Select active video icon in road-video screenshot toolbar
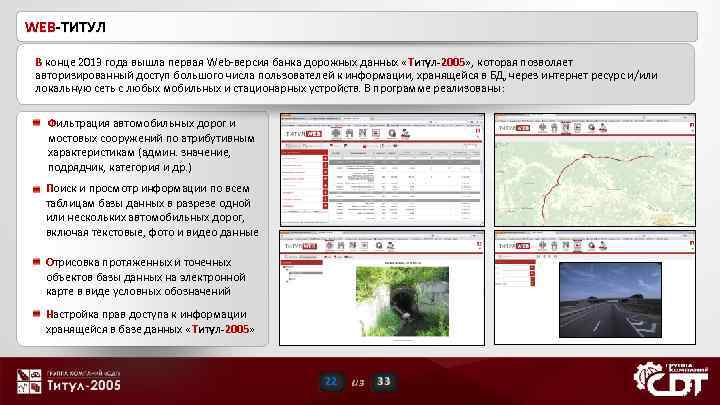This screenshot has height=405, width=720. (577, 246)
